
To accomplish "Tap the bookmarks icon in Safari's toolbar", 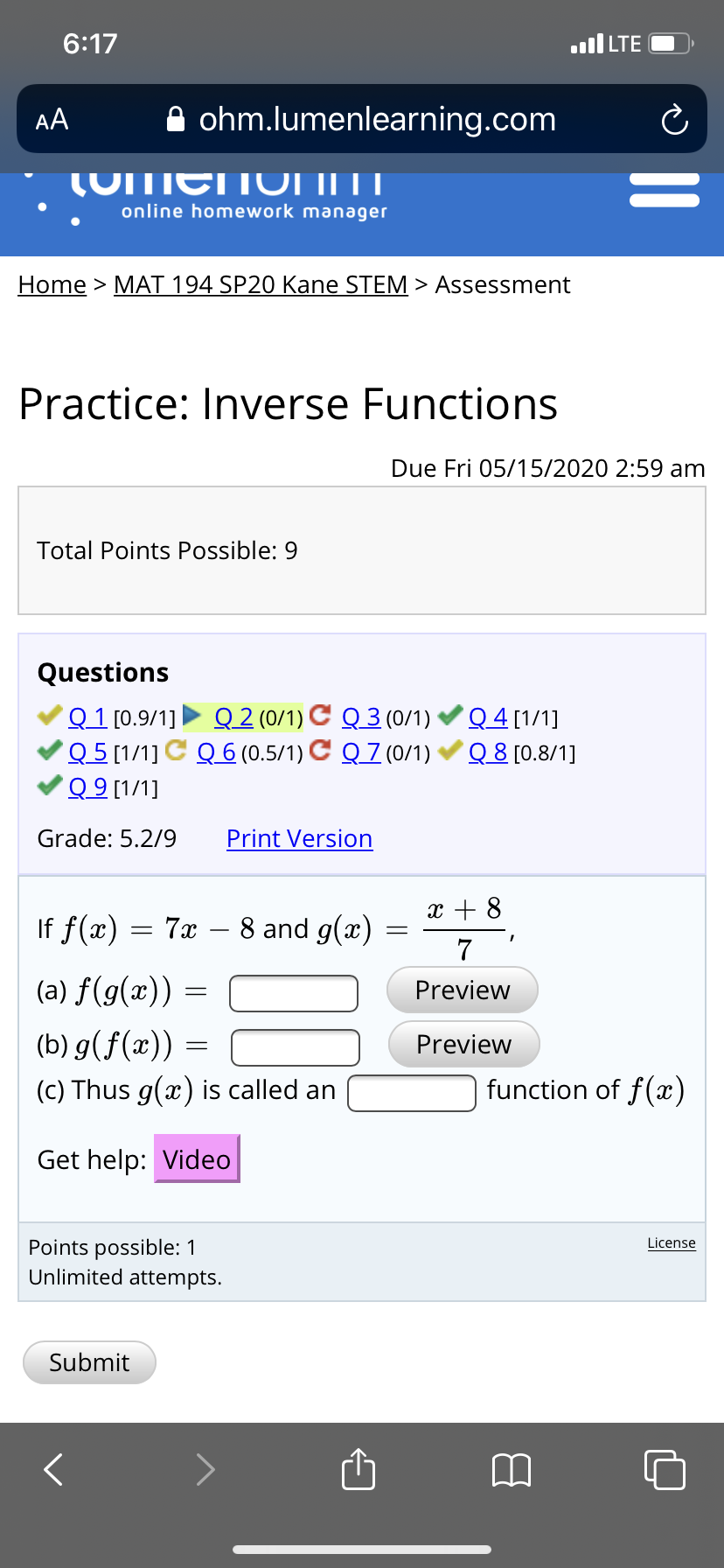I will tap(512, 1471).
